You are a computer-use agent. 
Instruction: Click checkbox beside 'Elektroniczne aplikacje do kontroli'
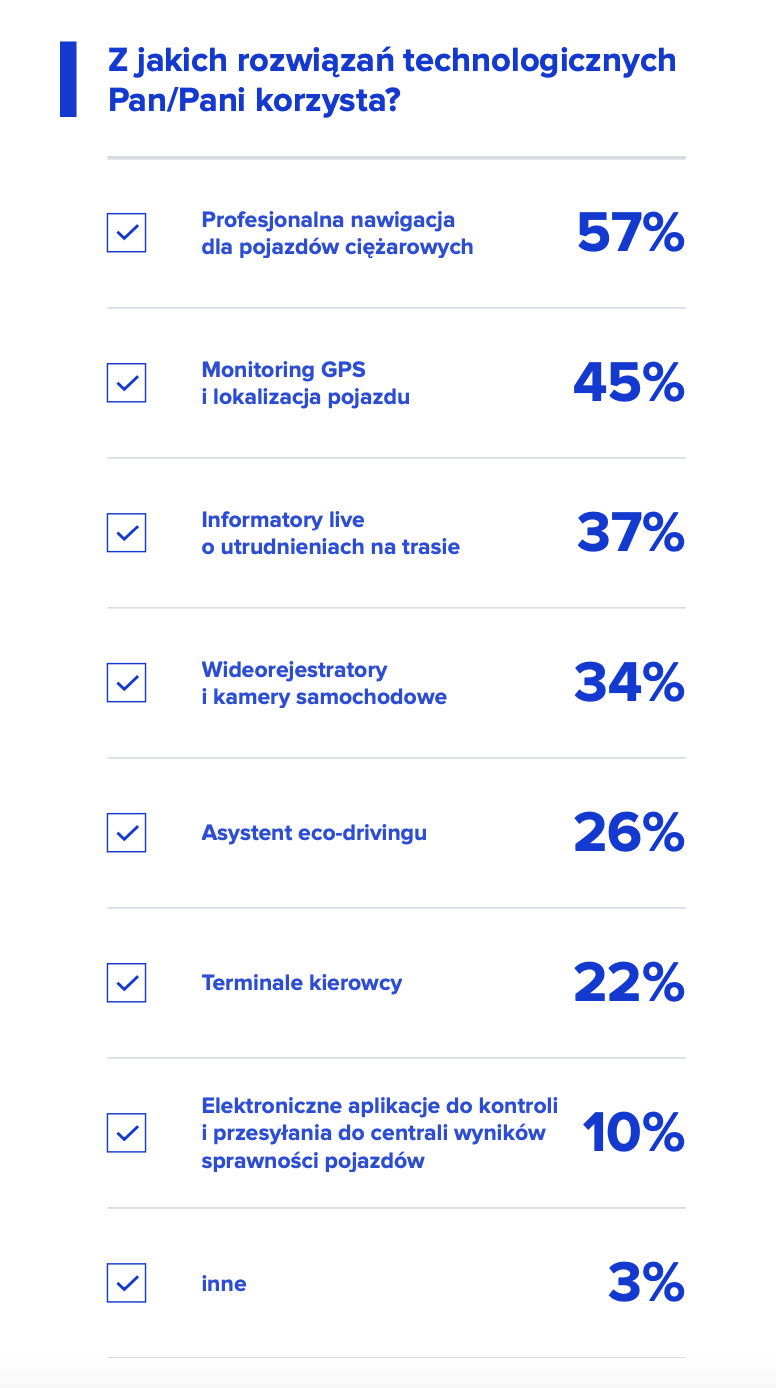point(127,1133)
